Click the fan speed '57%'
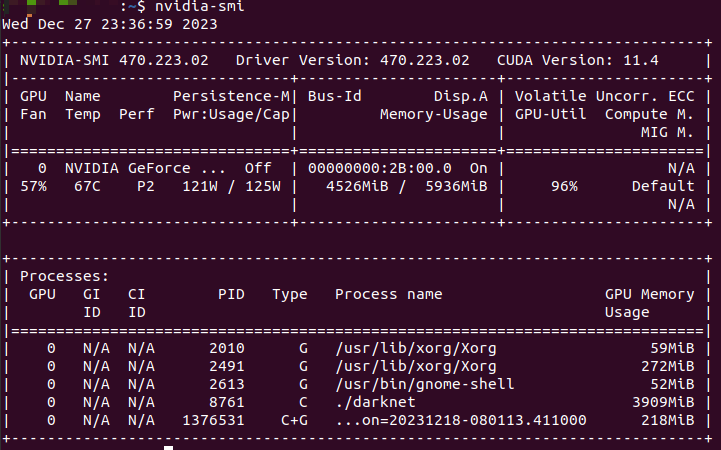The image size is (721, 450). pyautogui.click(x=34, y=186)
